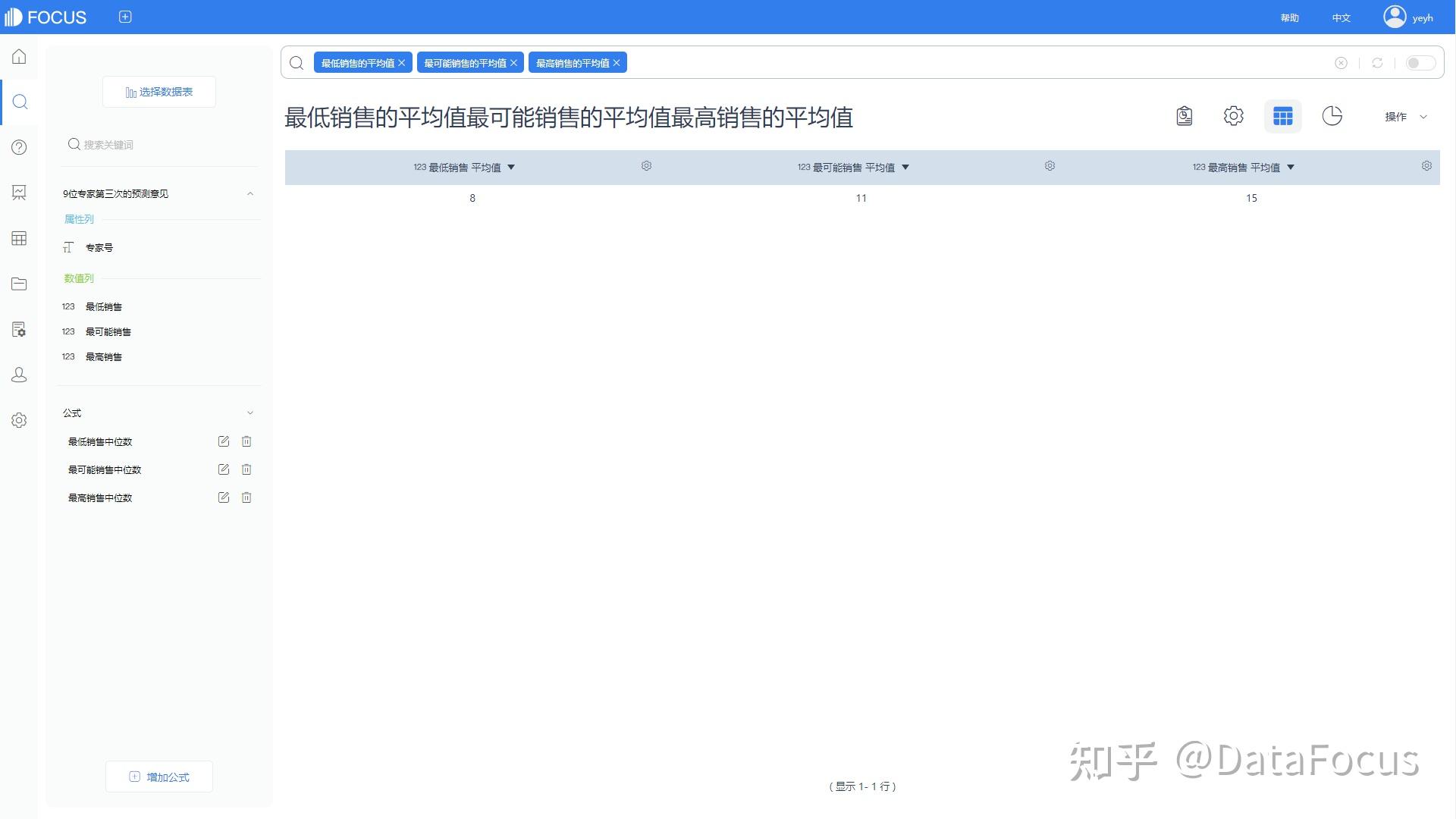Focus the 搜索关键词 input field

click(161, 145)
